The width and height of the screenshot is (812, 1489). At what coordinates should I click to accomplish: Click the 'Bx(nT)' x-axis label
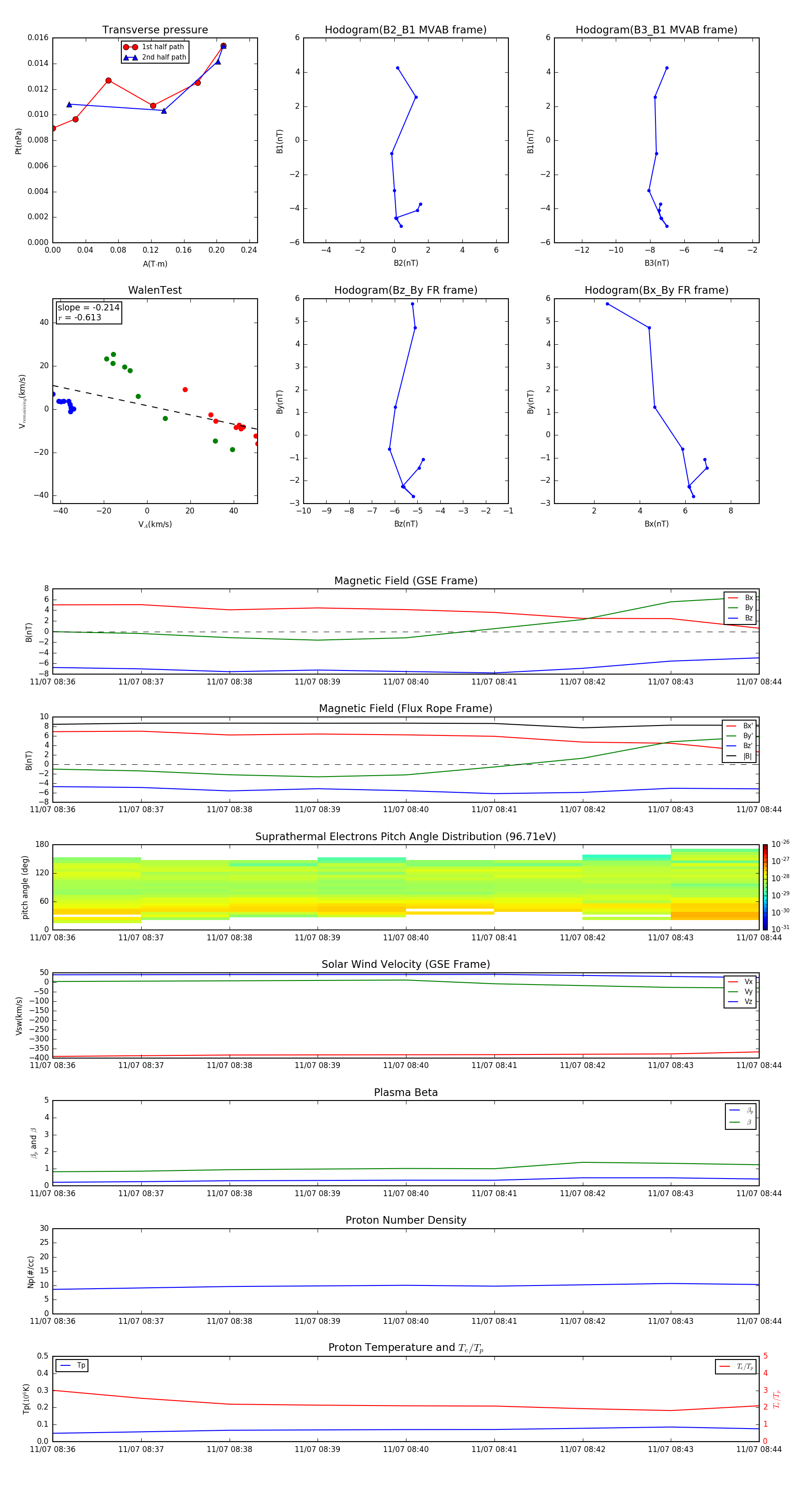pos(656,524)
